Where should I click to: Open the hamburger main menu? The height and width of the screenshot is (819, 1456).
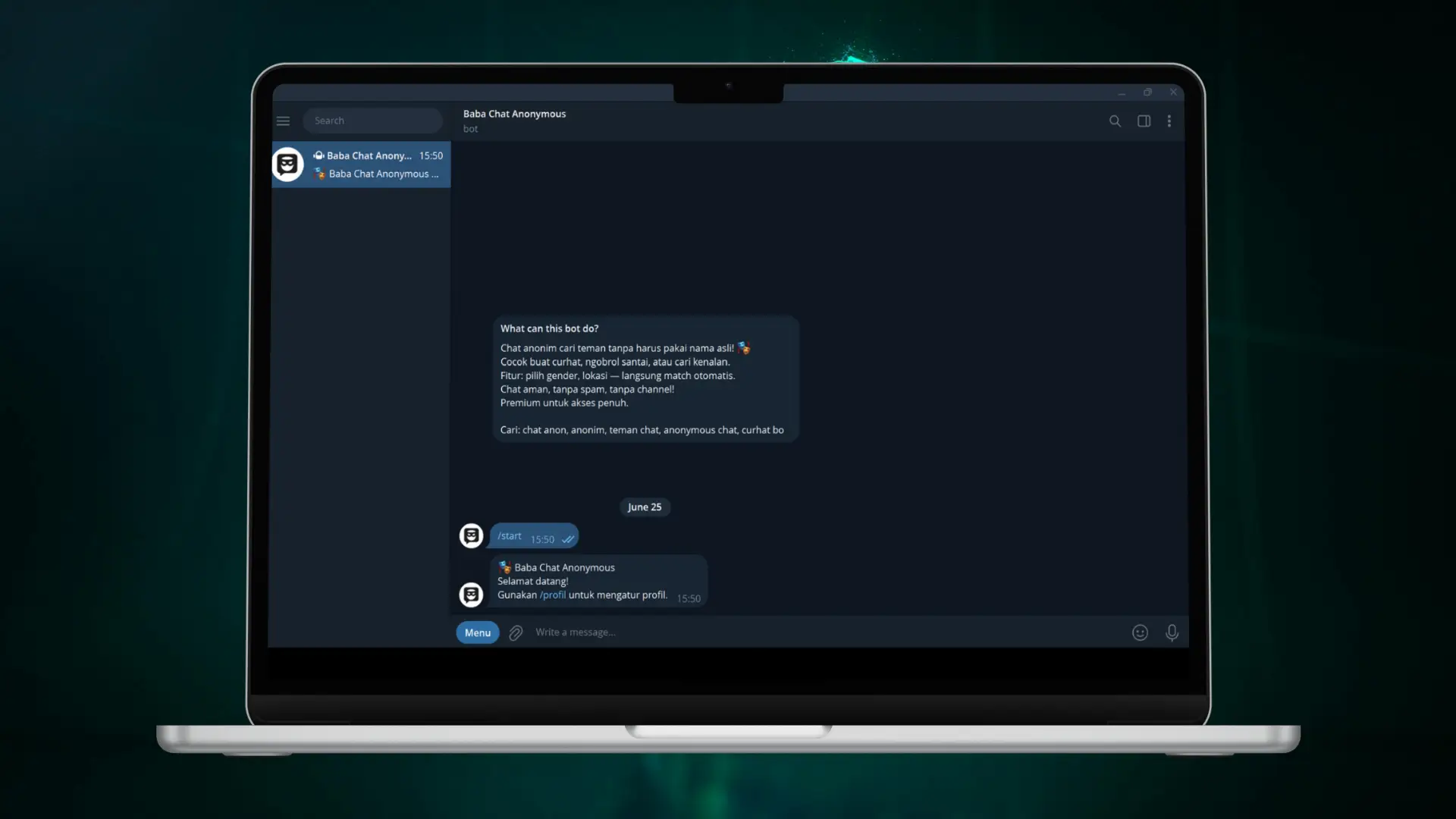(283, 121)
